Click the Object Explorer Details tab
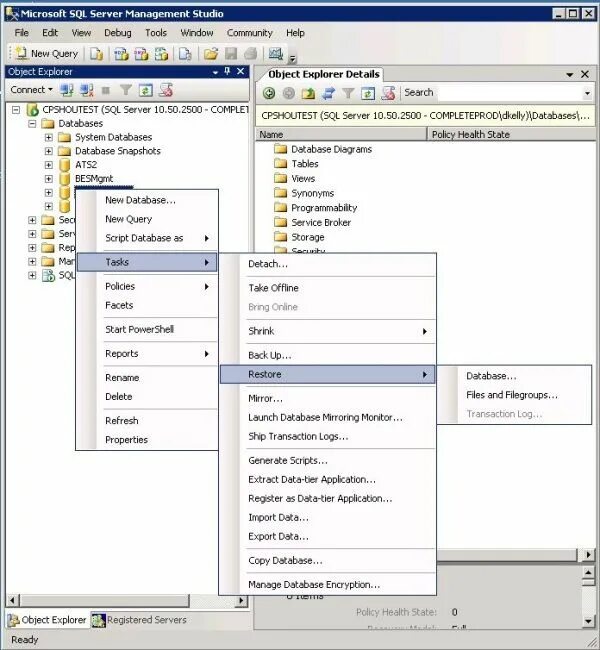This screenshot has height=650, width=600. click(323, 74)
